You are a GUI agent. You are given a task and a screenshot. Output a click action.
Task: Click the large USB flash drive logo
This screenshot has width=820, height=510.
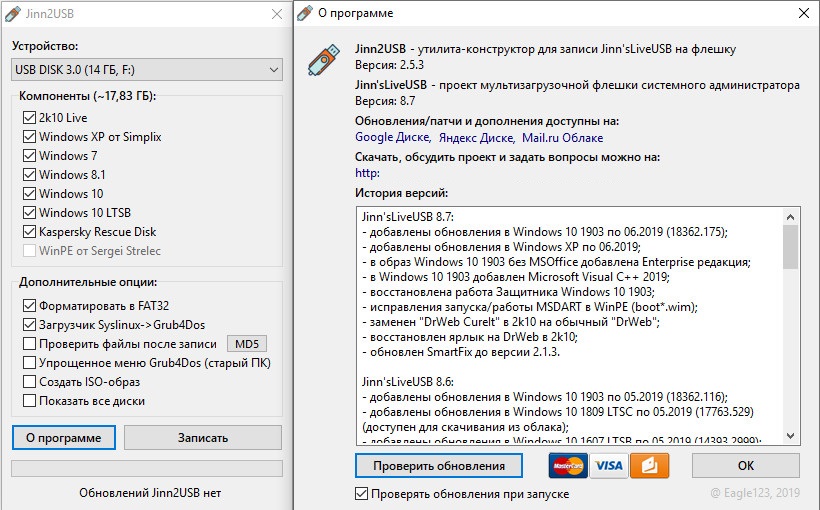pos(322,63)
